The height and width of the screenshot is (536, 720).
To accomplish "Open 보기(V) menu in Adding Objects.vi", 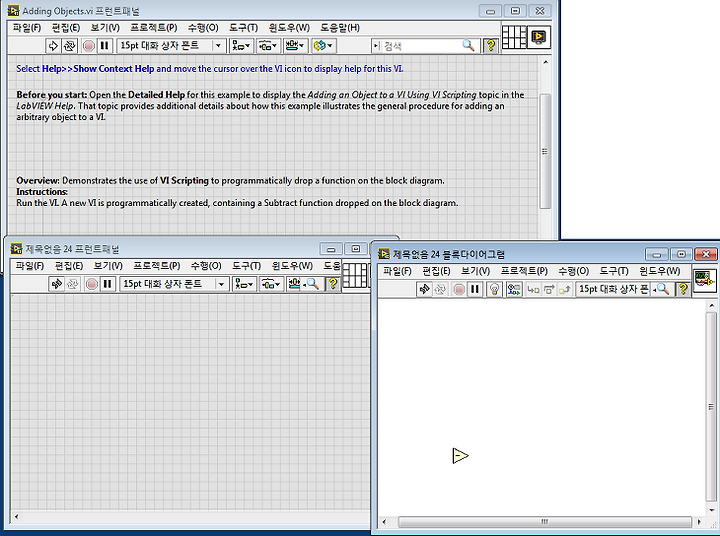I will click(105, 28).
